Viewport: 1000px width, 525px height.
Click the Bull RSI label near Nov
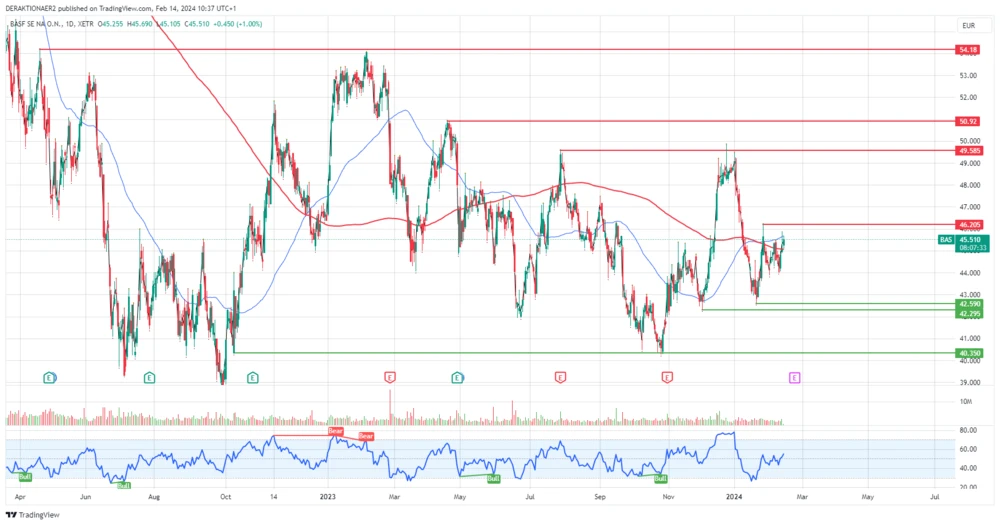tap(661, 479)
